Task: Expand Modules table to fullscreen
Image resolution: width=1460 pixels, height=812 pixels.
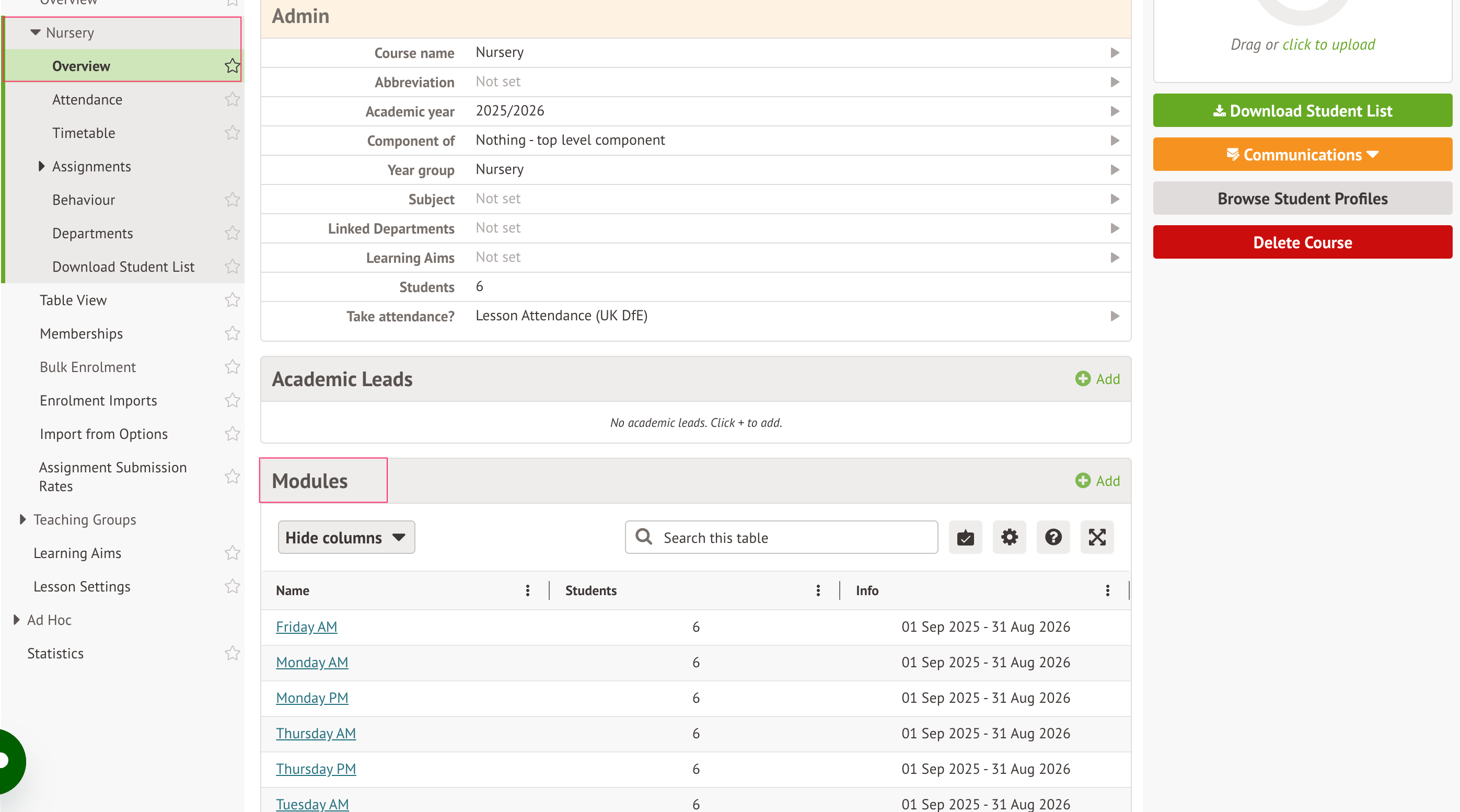Action: [1097, 537]
